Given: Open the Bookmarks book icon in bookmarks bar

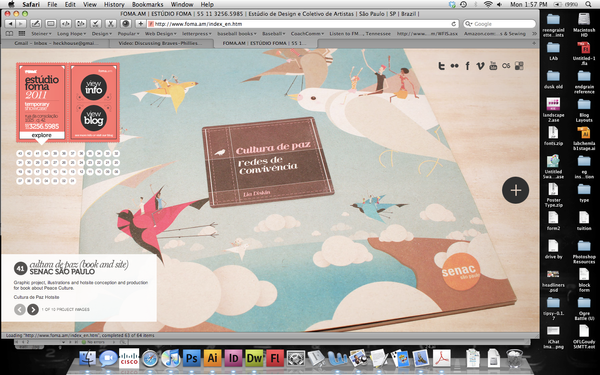Looking at the screenshot, I should (10, 34).
